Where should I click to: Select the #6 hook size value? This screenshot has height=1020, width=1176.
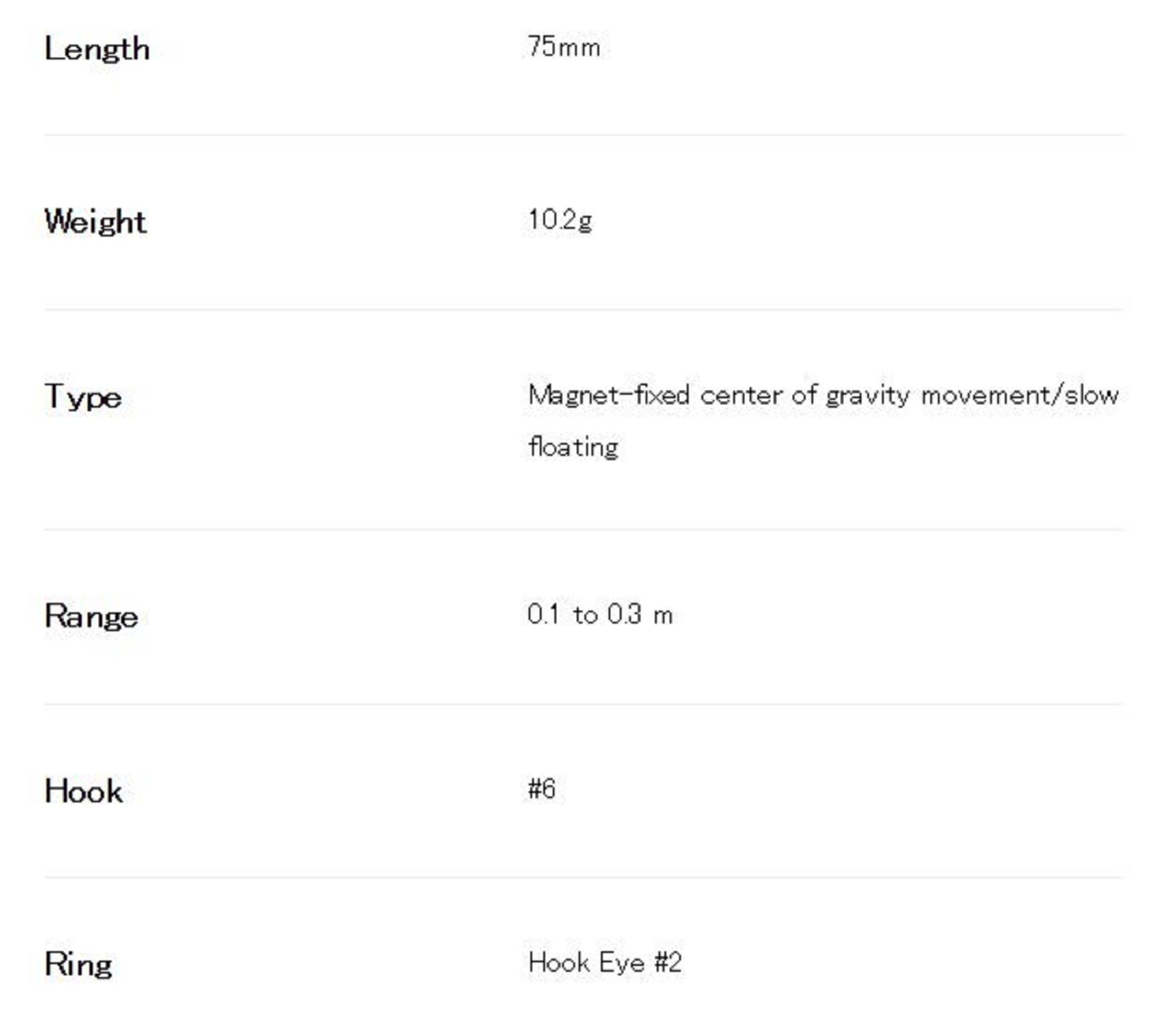(x=542, y=789)
